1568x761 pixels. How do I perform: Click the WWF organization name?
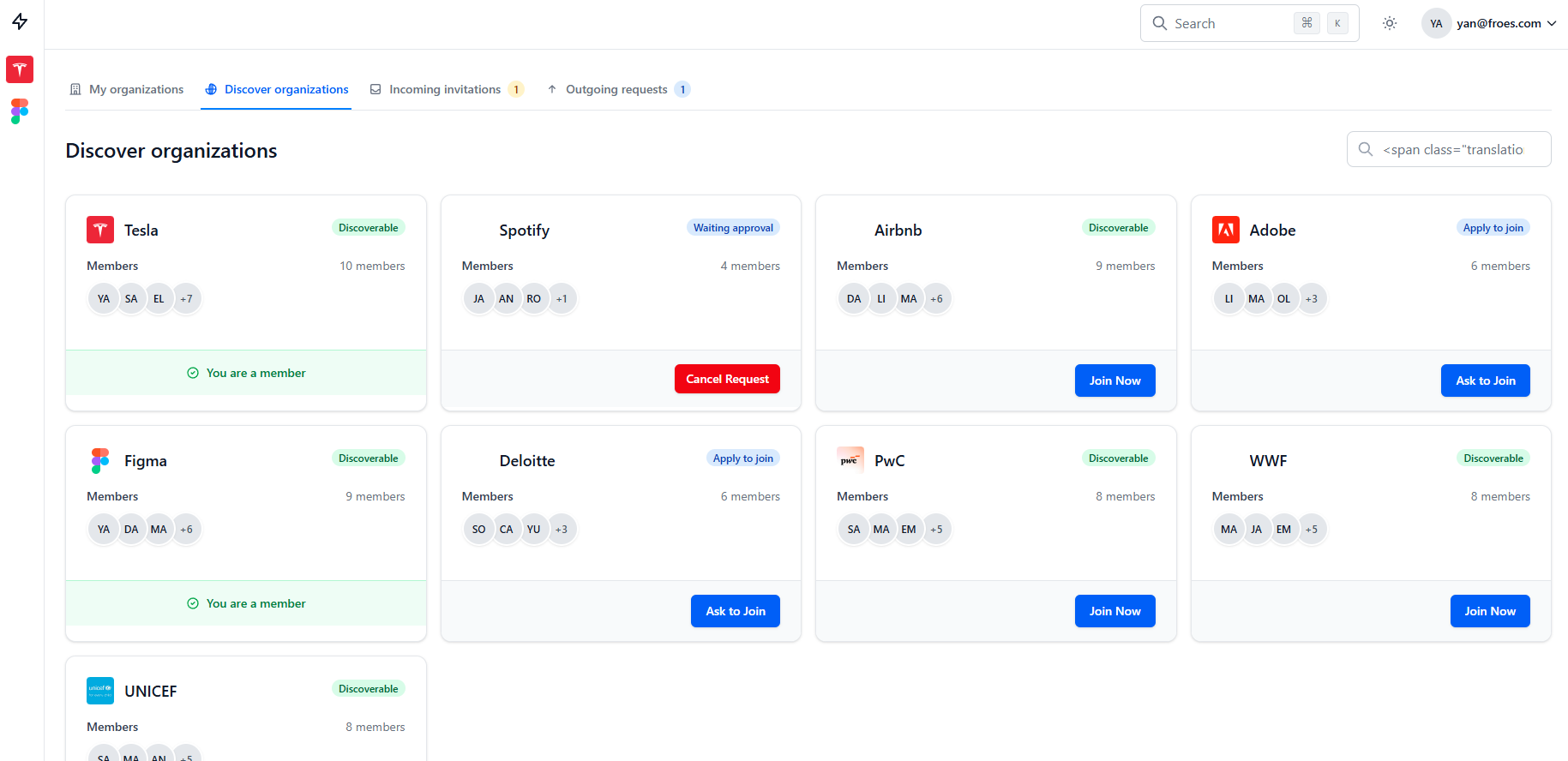point(1268,461)
